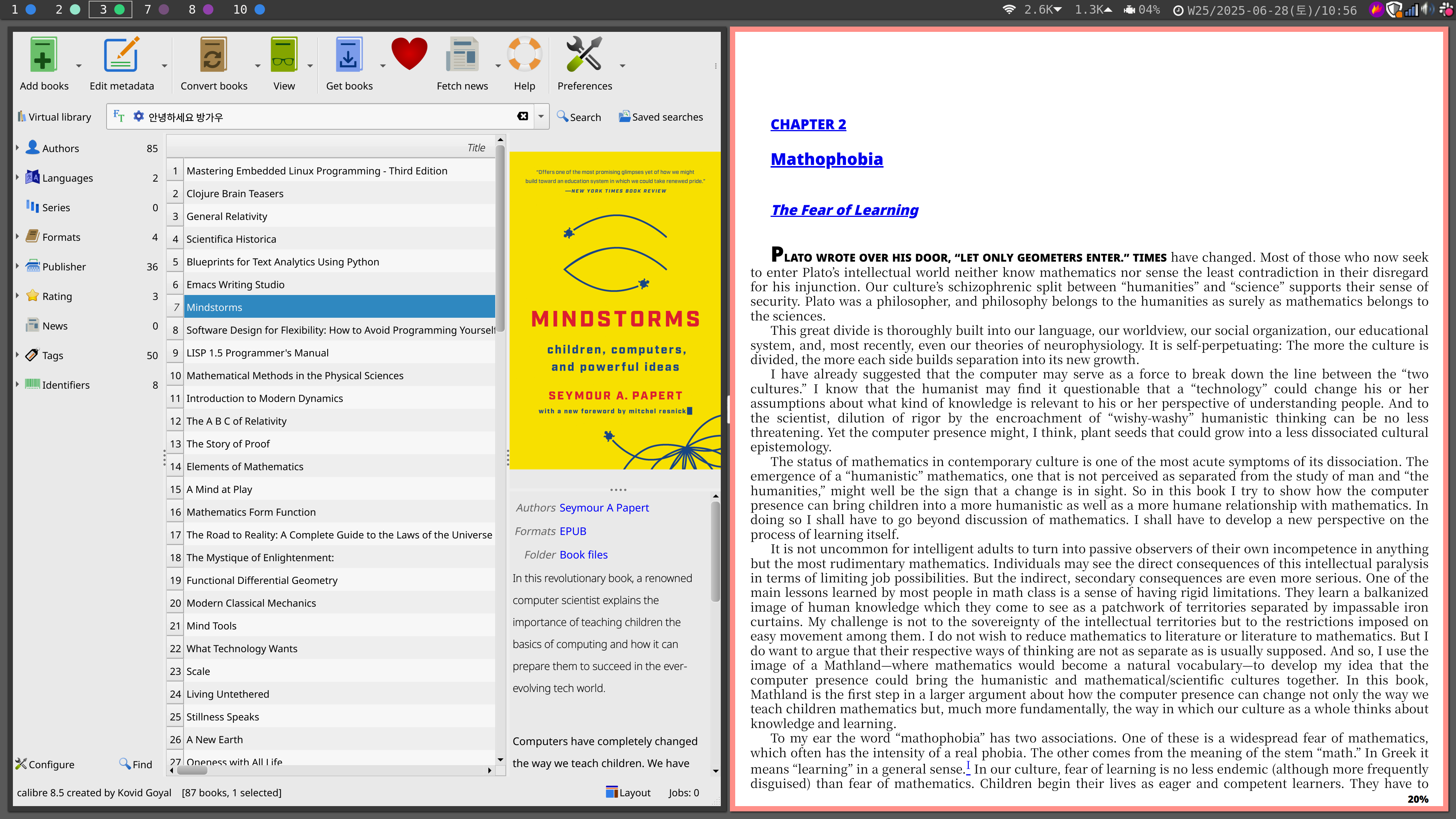Open the Book files folder link
Screen dimensions: 1456x819
coord(583,554)
